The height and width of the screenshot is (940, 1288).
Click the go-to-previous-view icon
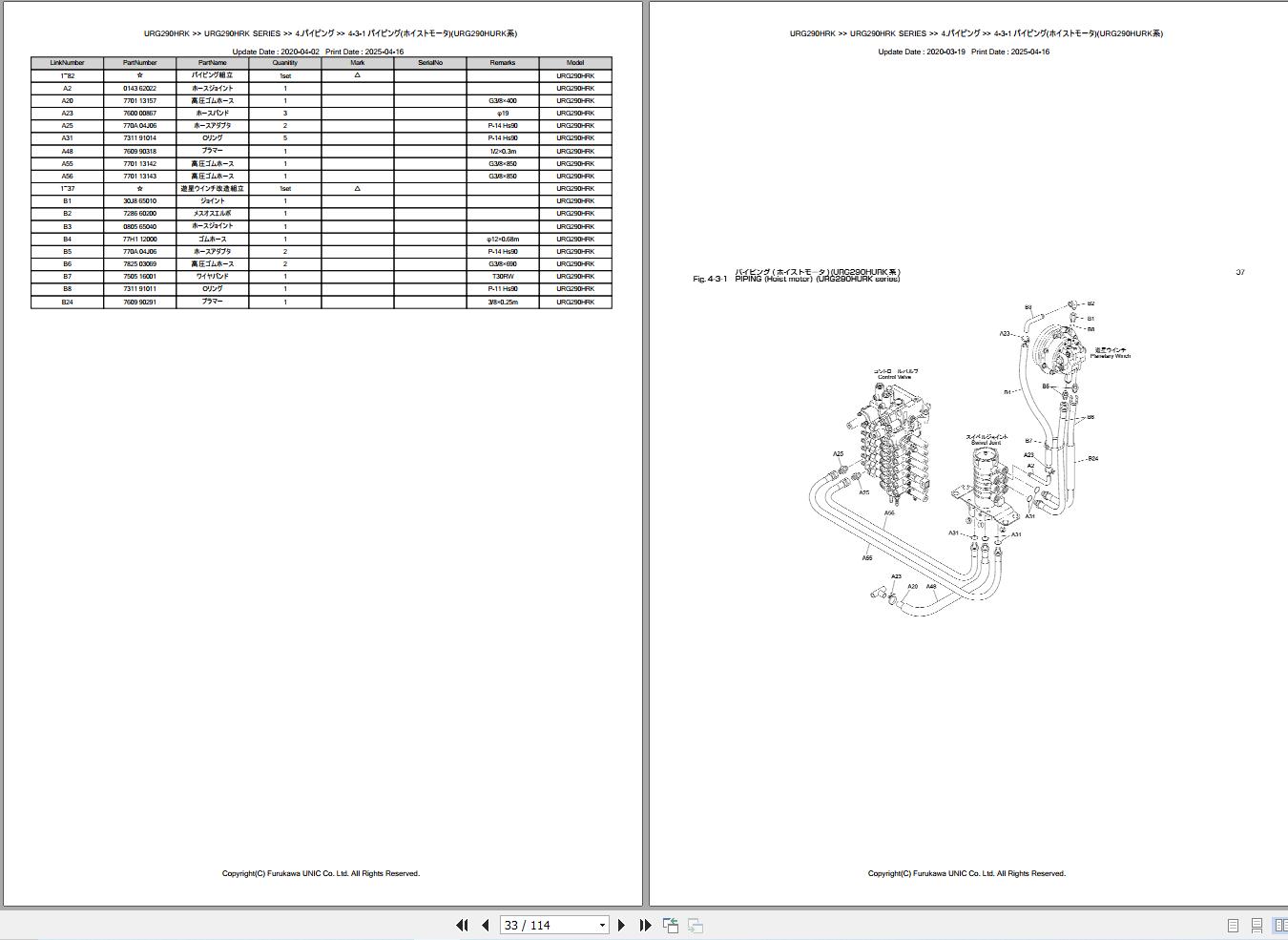[671, 925]
